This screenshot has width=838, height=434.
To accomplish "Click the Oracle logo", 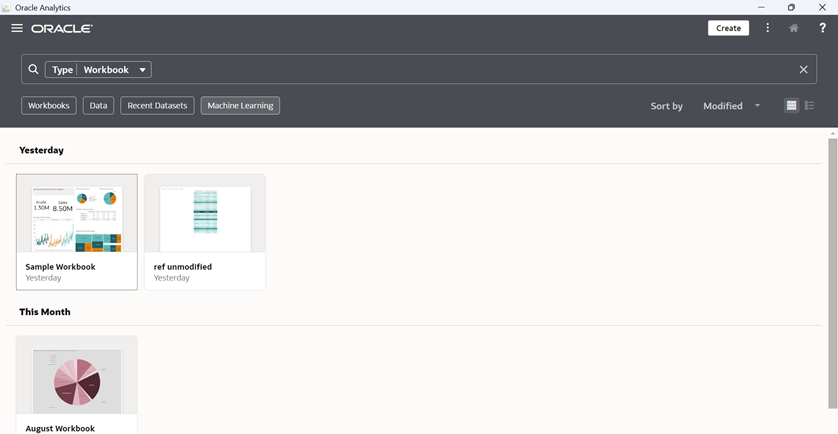I will pos(62,29).
